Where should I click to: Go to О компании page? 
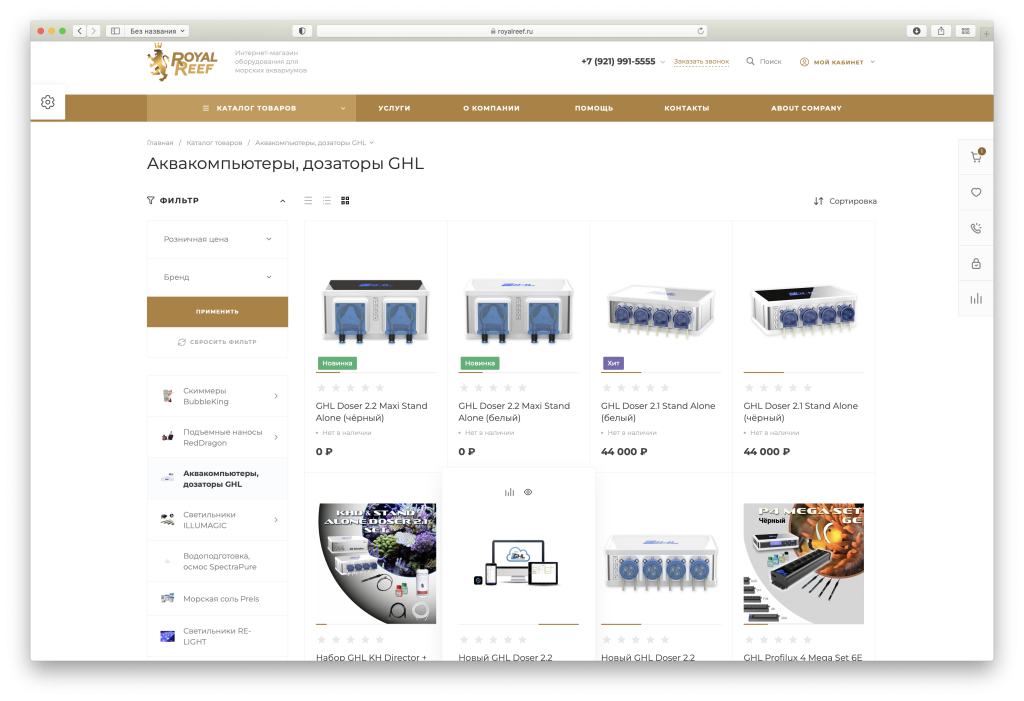click(x=491, y=108)
